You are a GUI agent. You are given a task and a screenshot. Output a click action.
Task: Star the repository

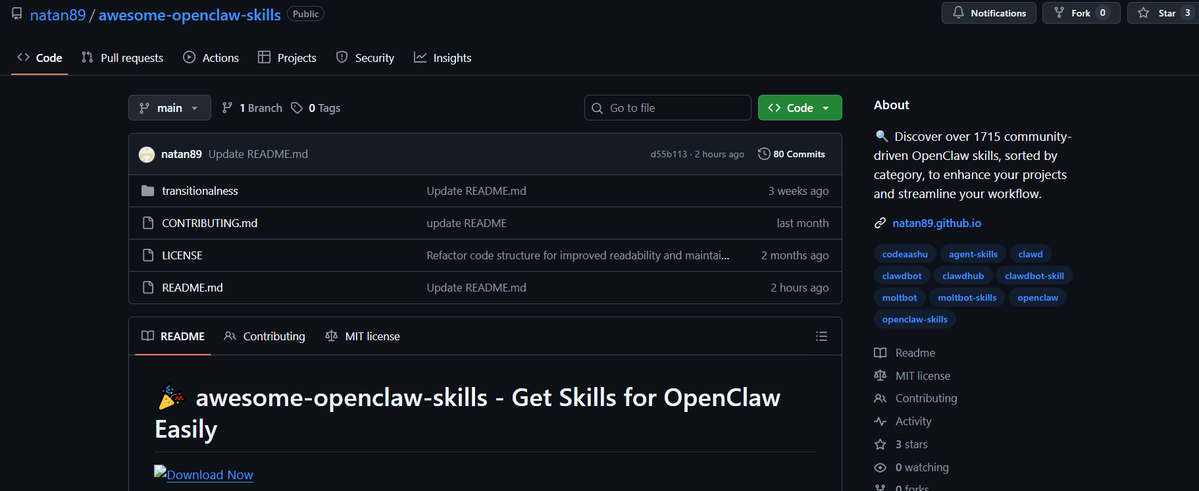pyautogui.click(x=1162, y=13)
